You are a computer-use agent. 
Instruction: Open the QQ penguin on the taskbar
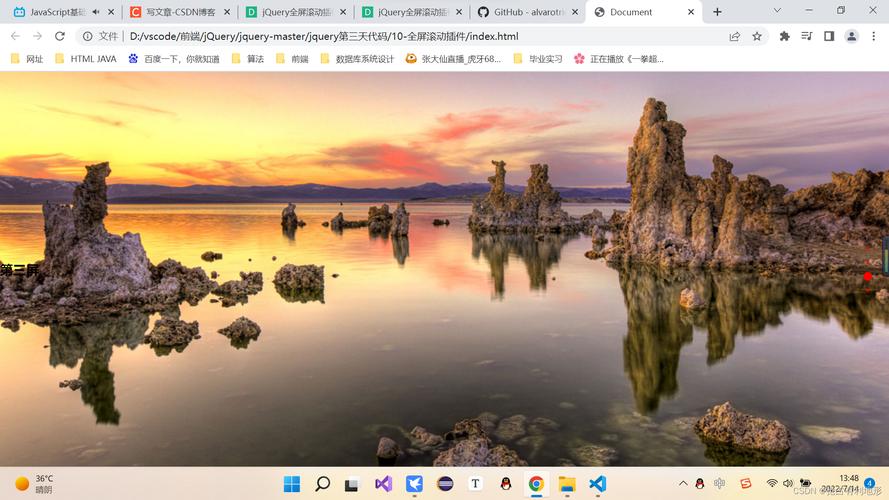[x=506, y=484]
